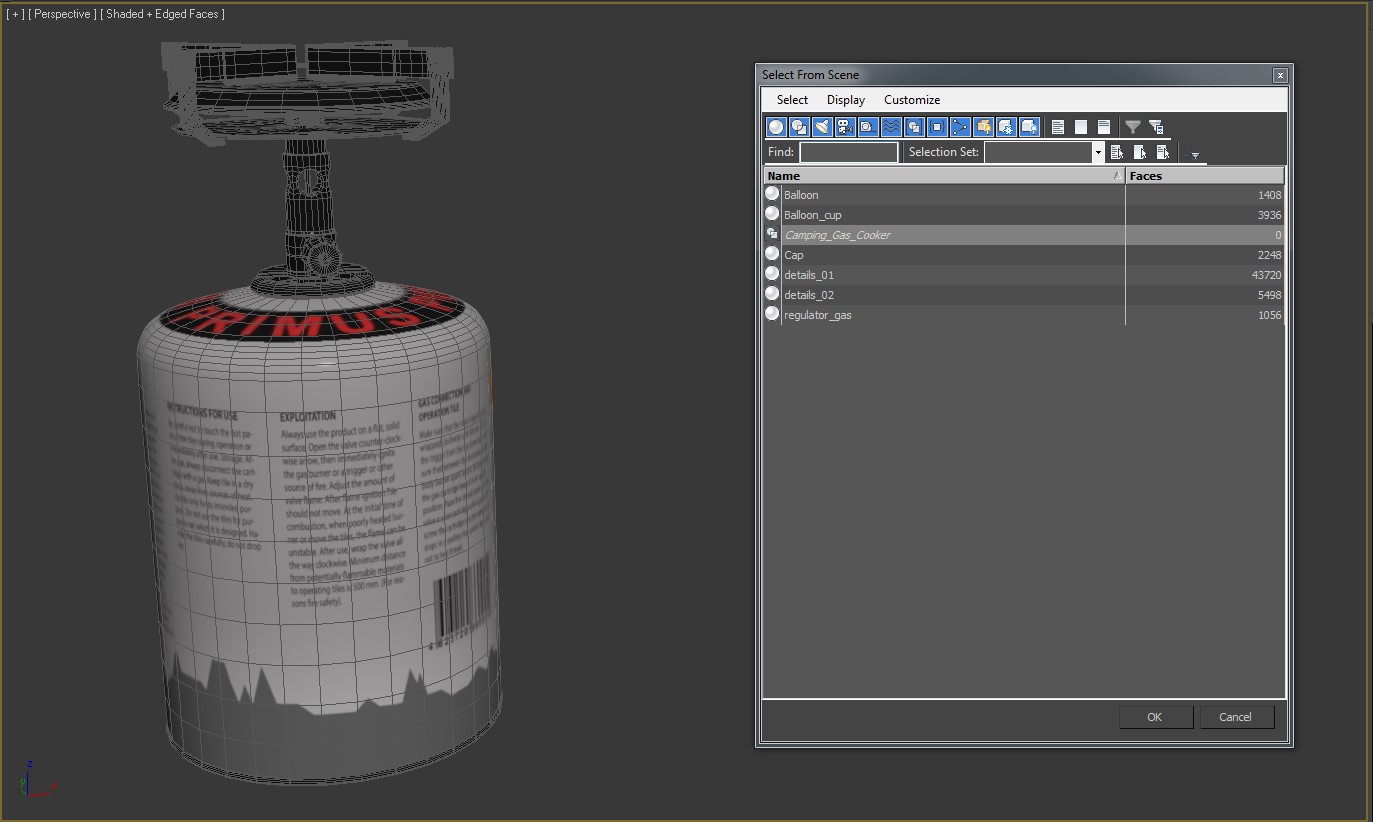Image resolution: width=1373 pixels, height=822 pixels.
Task: Toggle Display Shapes filter icon
Action: pos(799,127)
